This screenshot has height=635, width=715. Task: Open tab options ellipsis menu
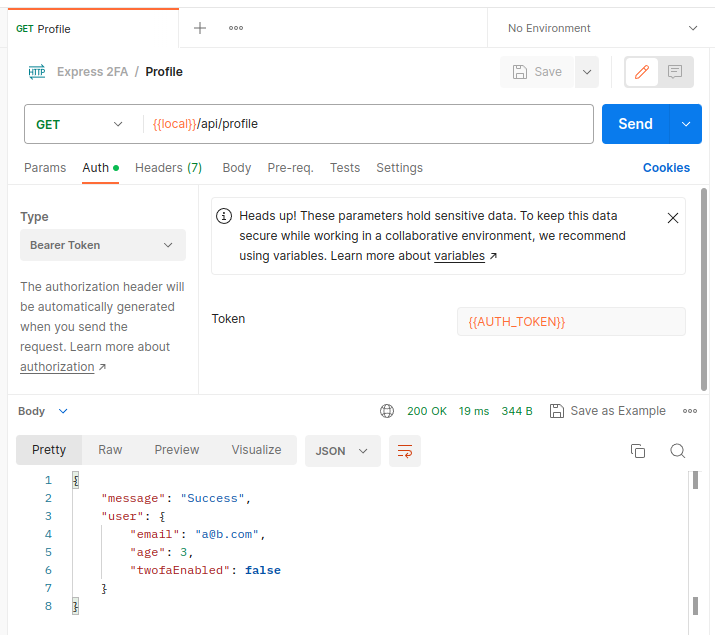coord(236,28)
